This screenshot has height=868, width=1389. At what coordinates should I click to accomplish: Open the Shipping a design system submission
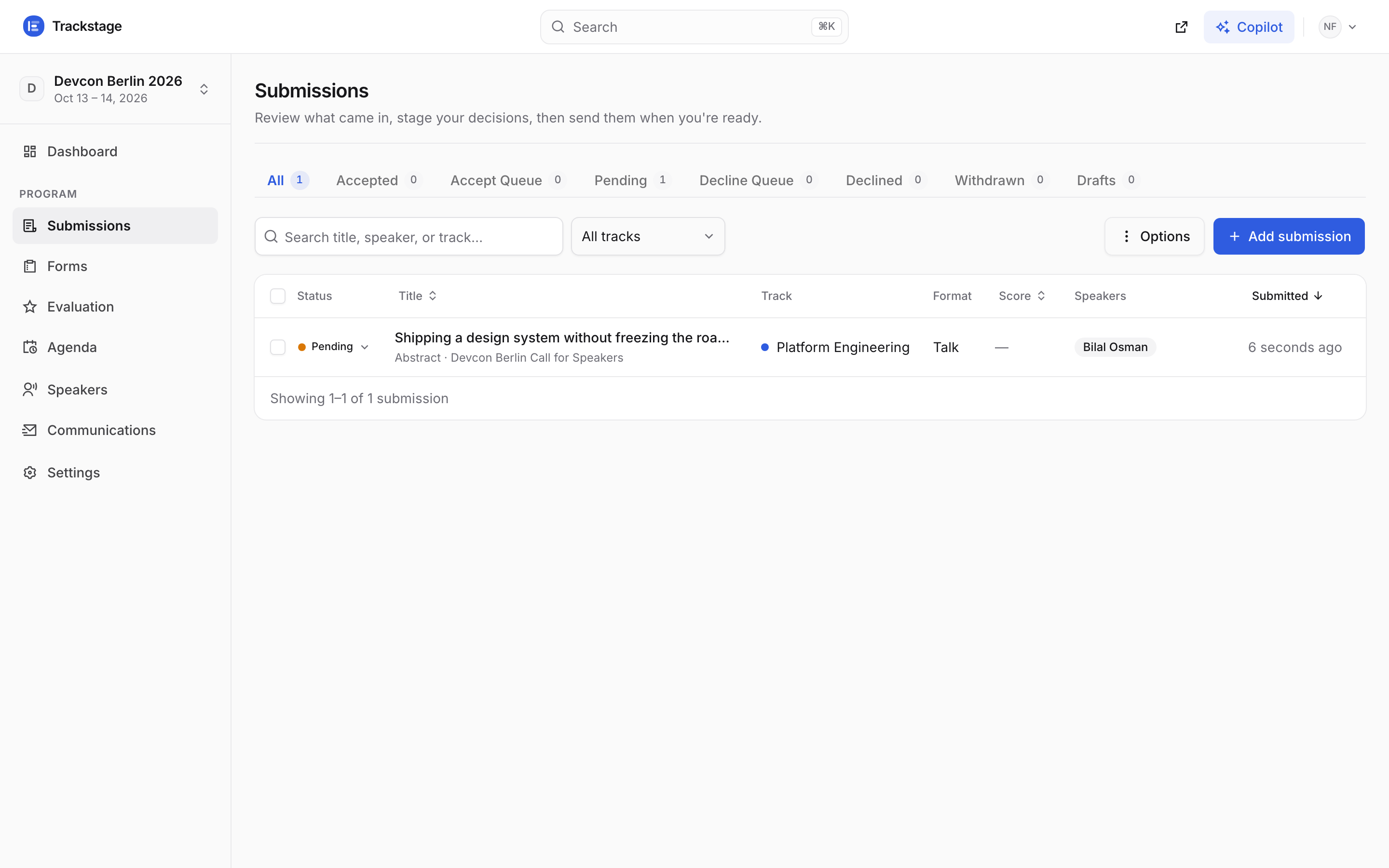pyautogui.click(x=562, y=338)
